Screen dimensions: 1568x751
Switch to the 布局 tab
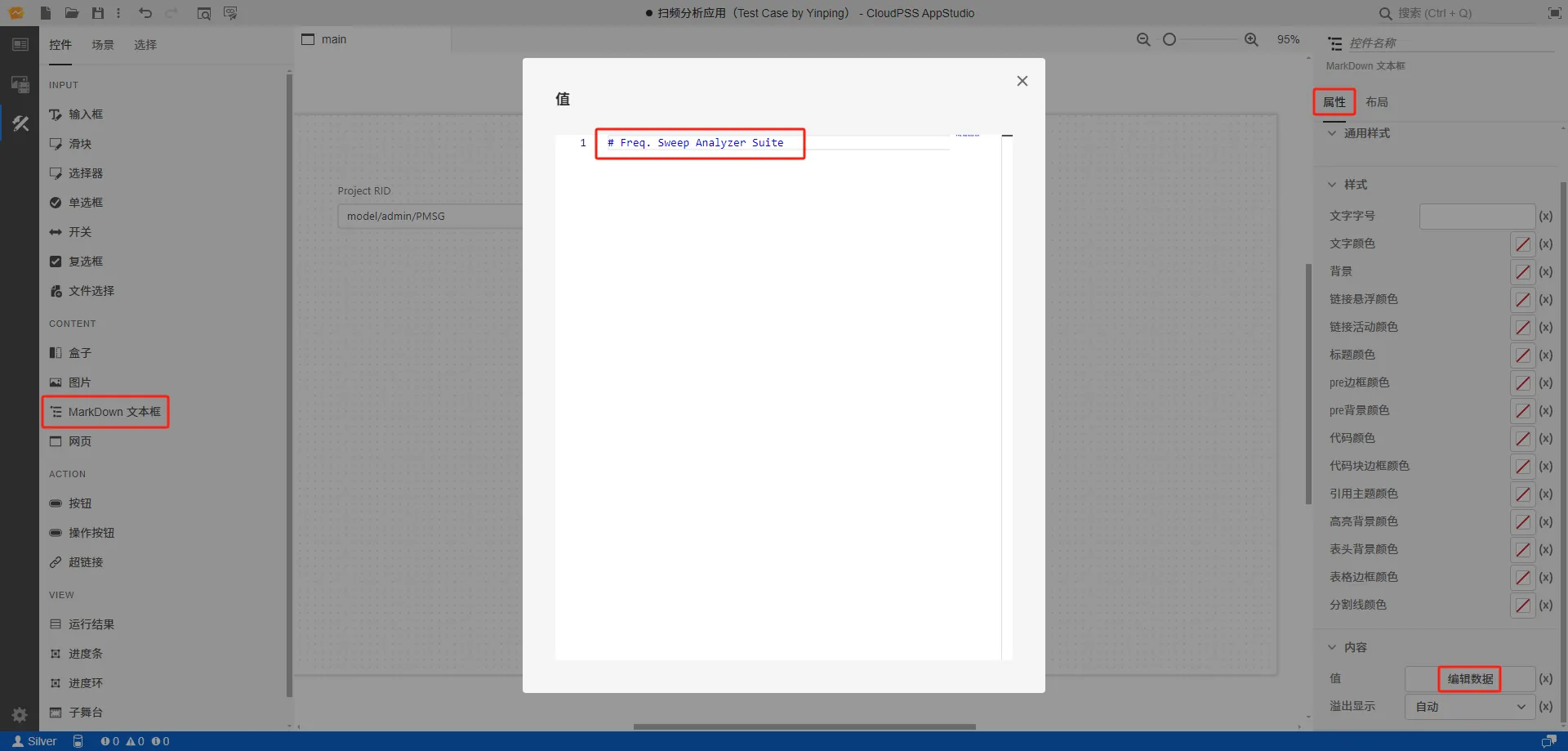tap(1377, 102)
